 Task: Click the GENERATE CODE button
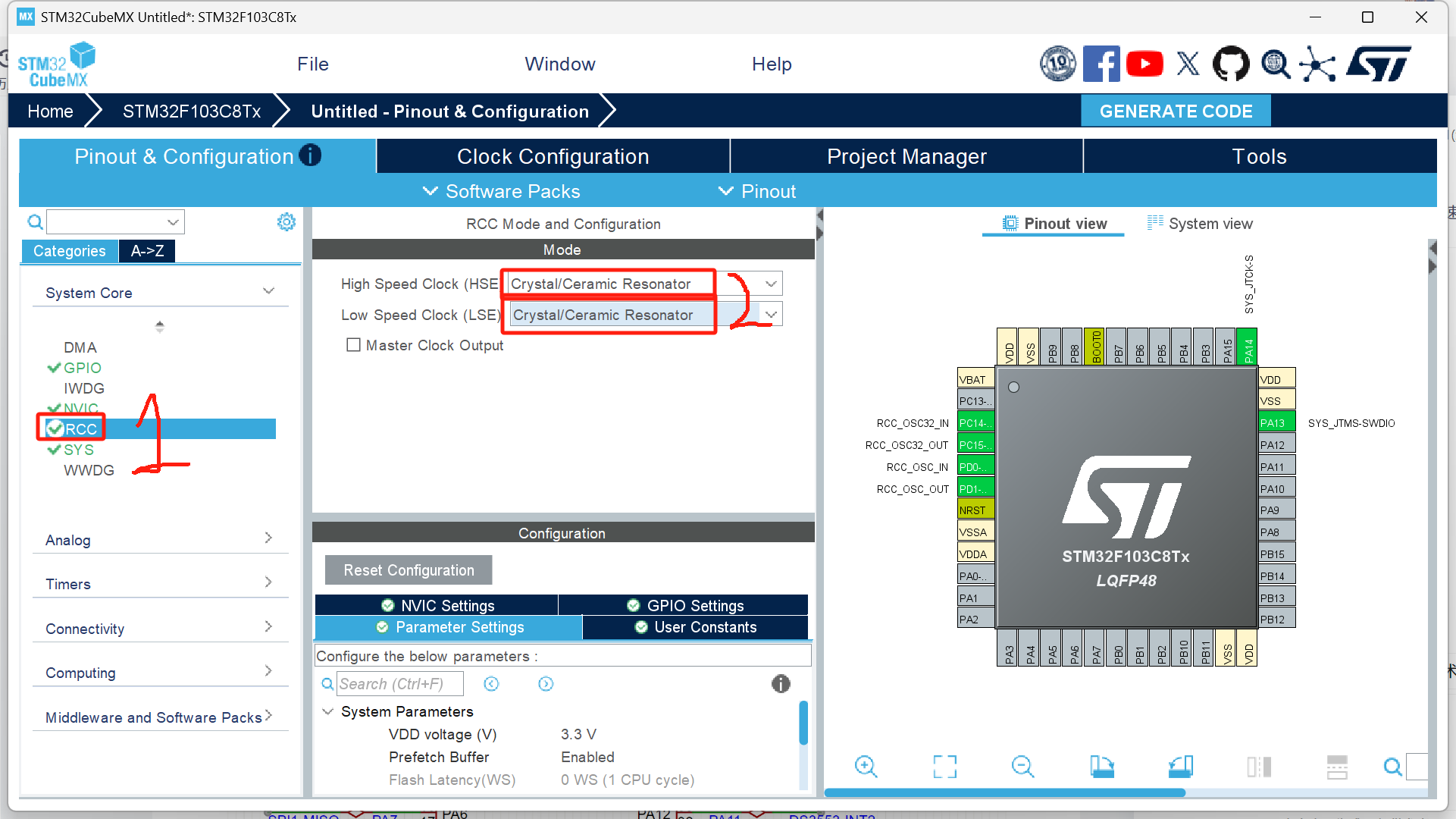(1176, 111)
